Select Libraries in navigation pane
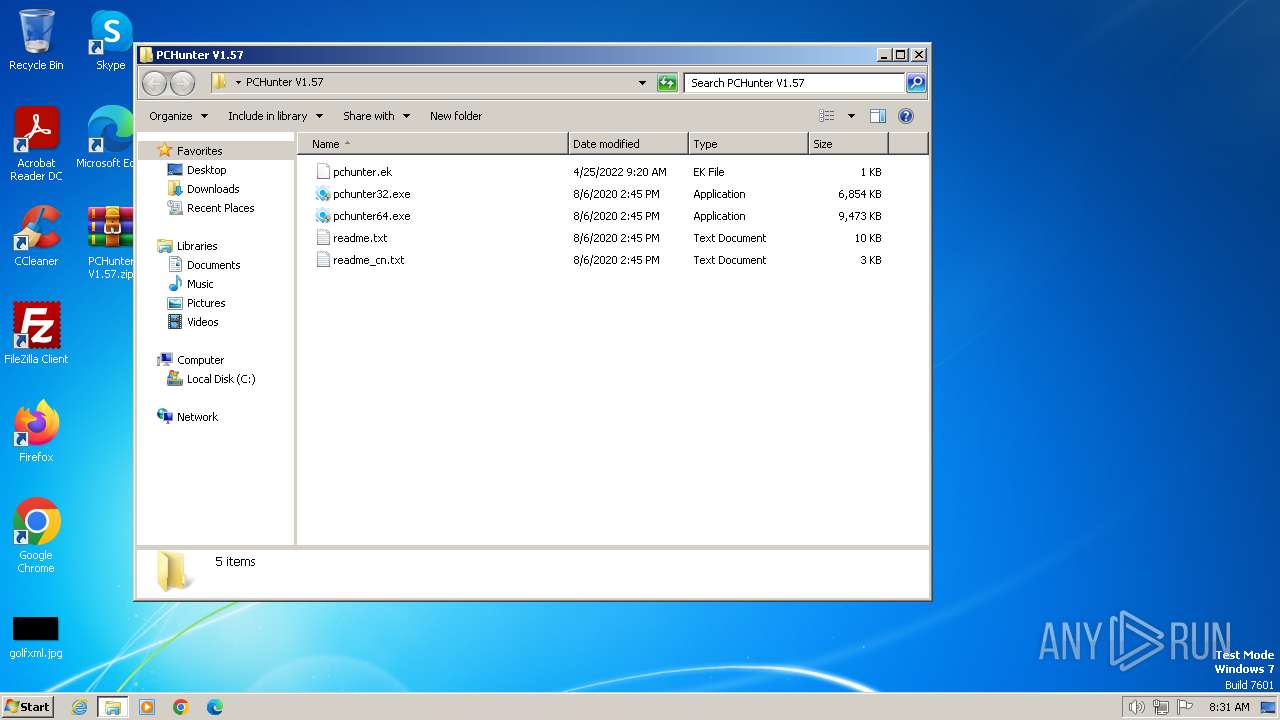Viewport: 1280px width, 720px height. coord(197,246)
